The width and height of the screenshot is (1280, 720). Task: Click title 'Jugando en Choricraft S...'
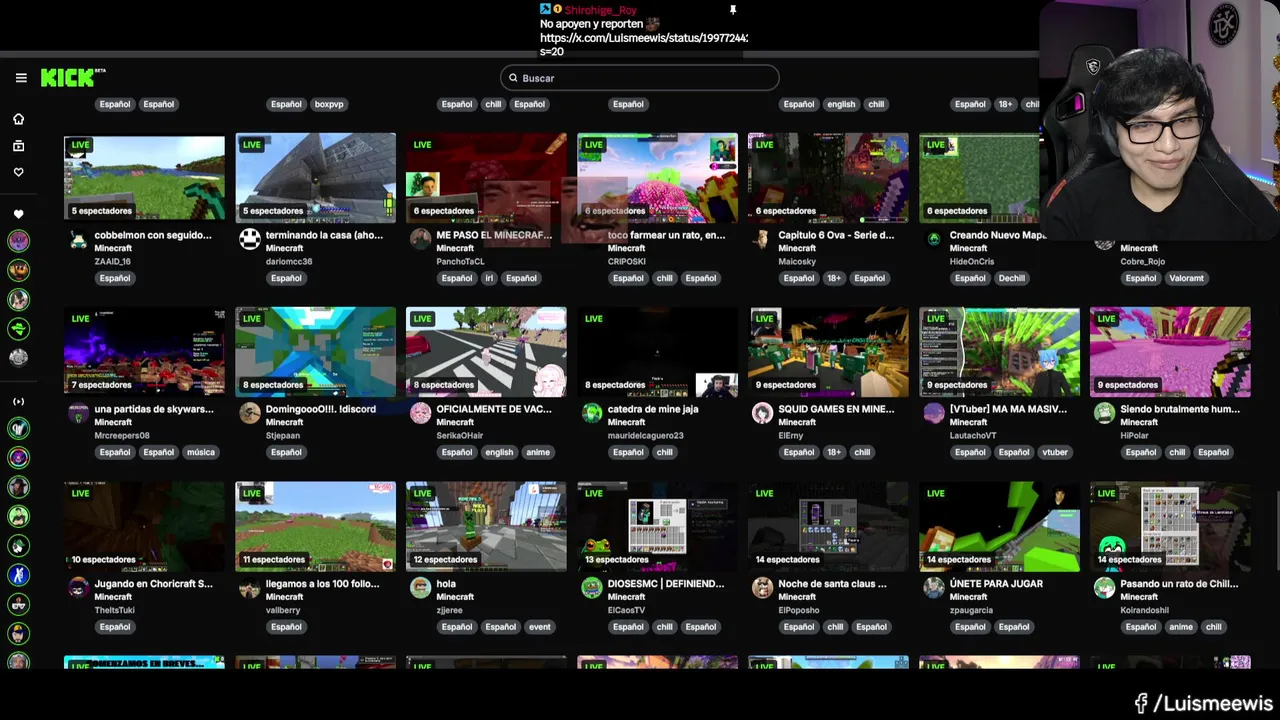(153, 584)
